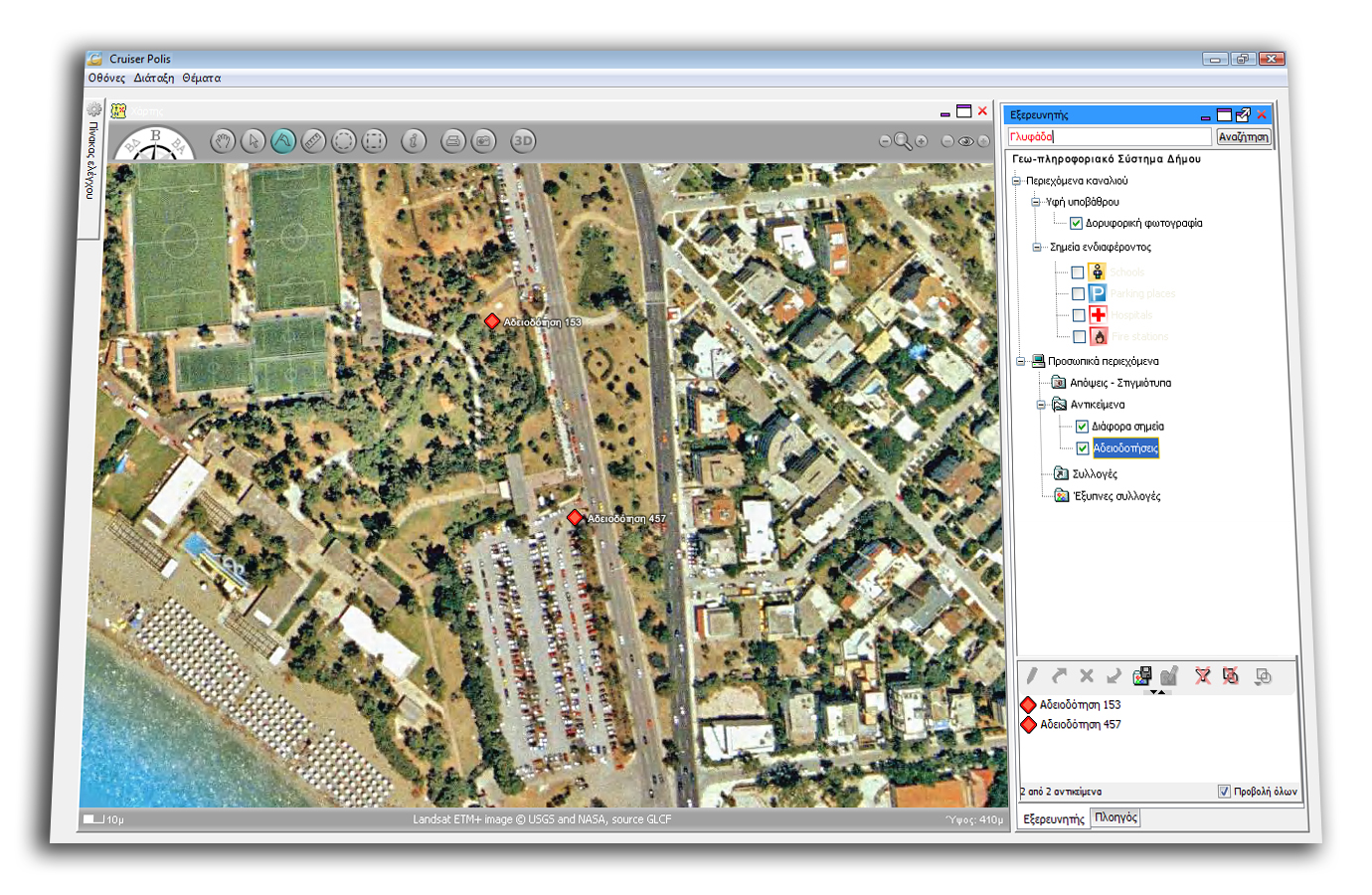
Task: Select Έξυπνες συλλογές tree item
Action: (1116, 495)
